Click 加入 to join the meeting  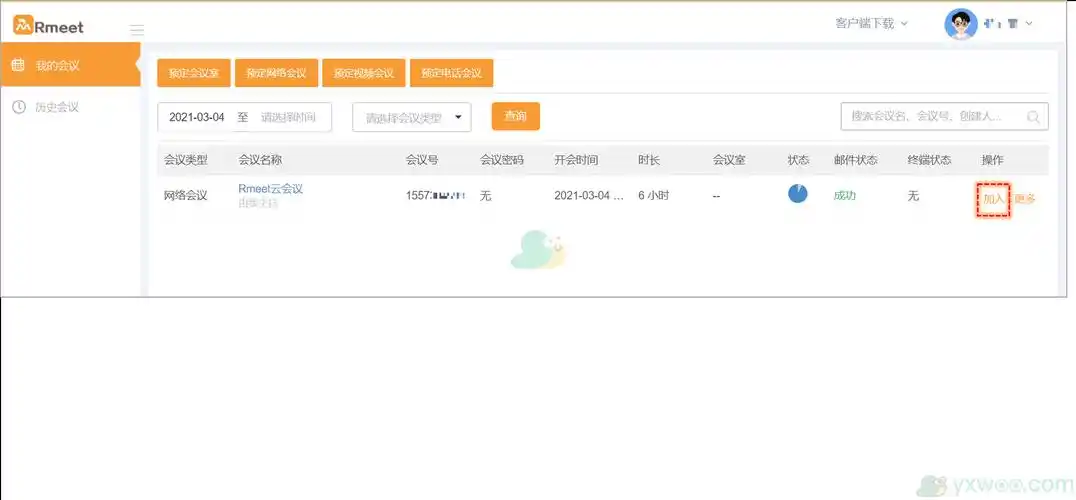click(993, 199)
